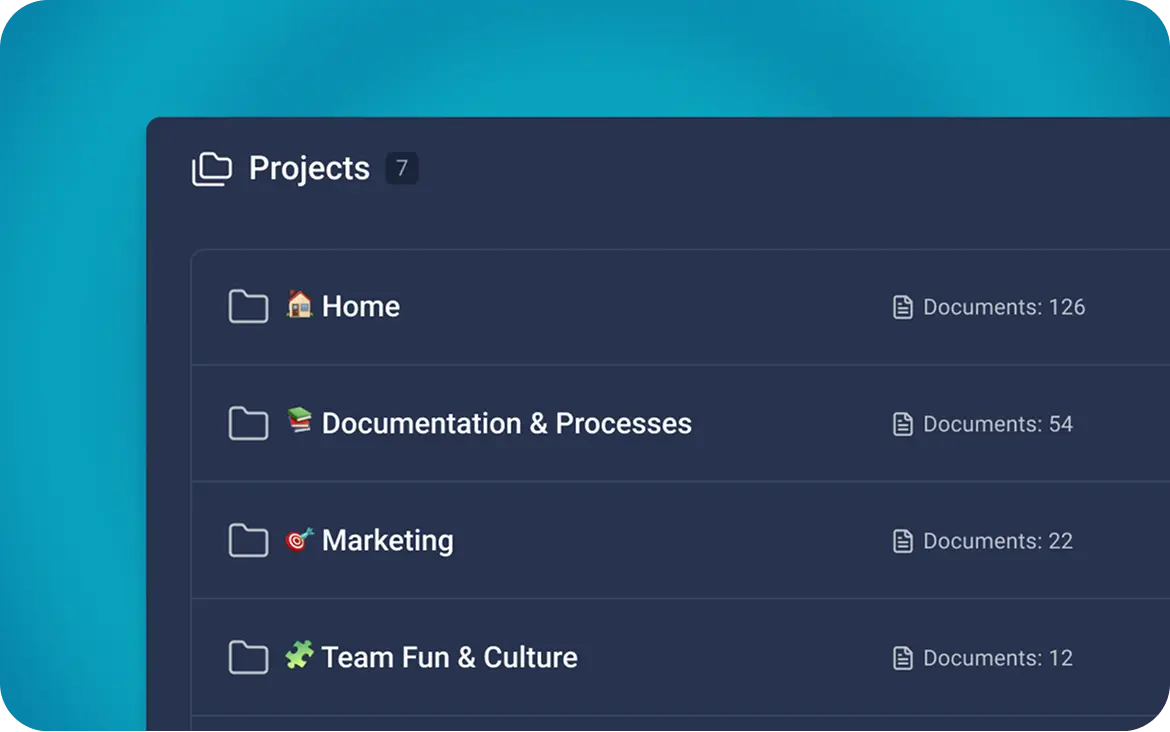
Task: Click the Documents: 54 label
Action: click(x=997, y=424)
